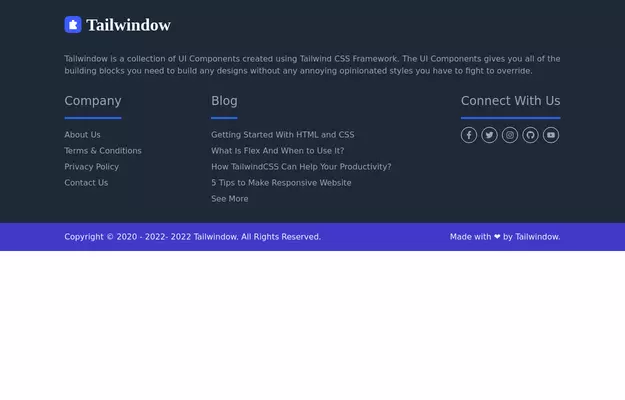Click the Made with heart by Tailwindow text
This screenshot has width=625, height=400.
coord(505,237)
